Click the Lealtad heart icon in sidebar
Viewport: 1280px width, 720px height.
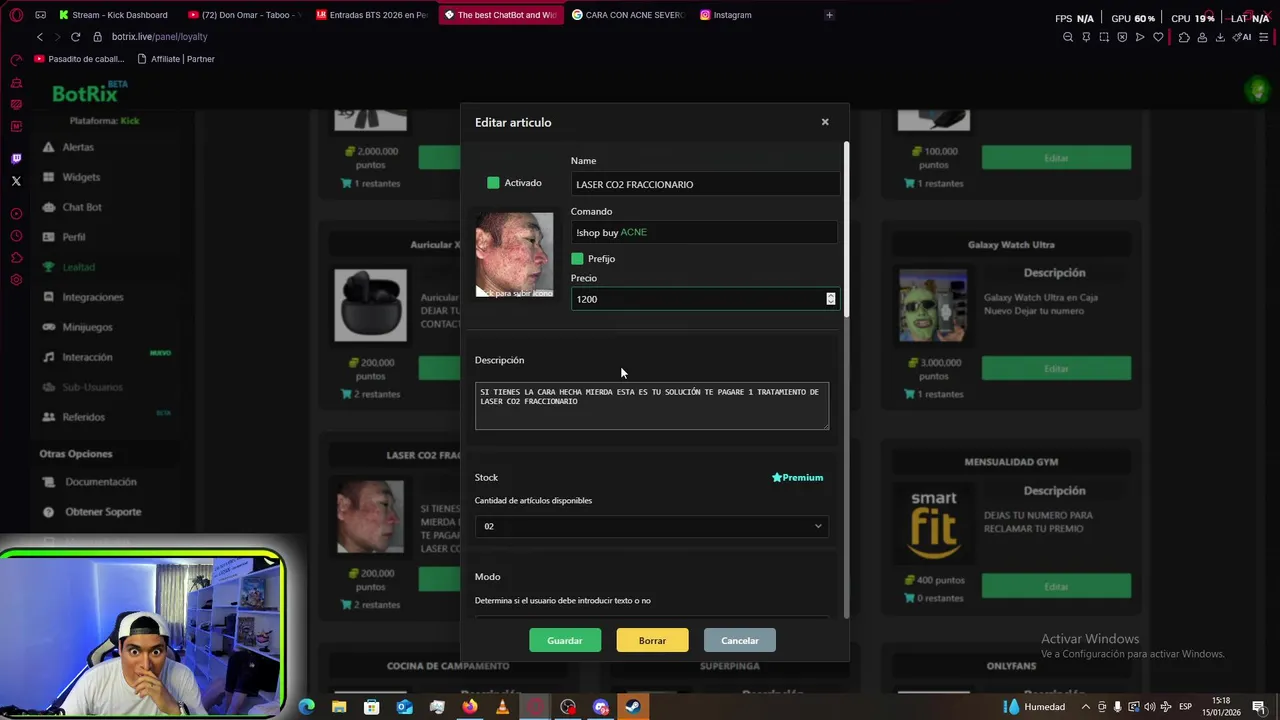point(48,267)
